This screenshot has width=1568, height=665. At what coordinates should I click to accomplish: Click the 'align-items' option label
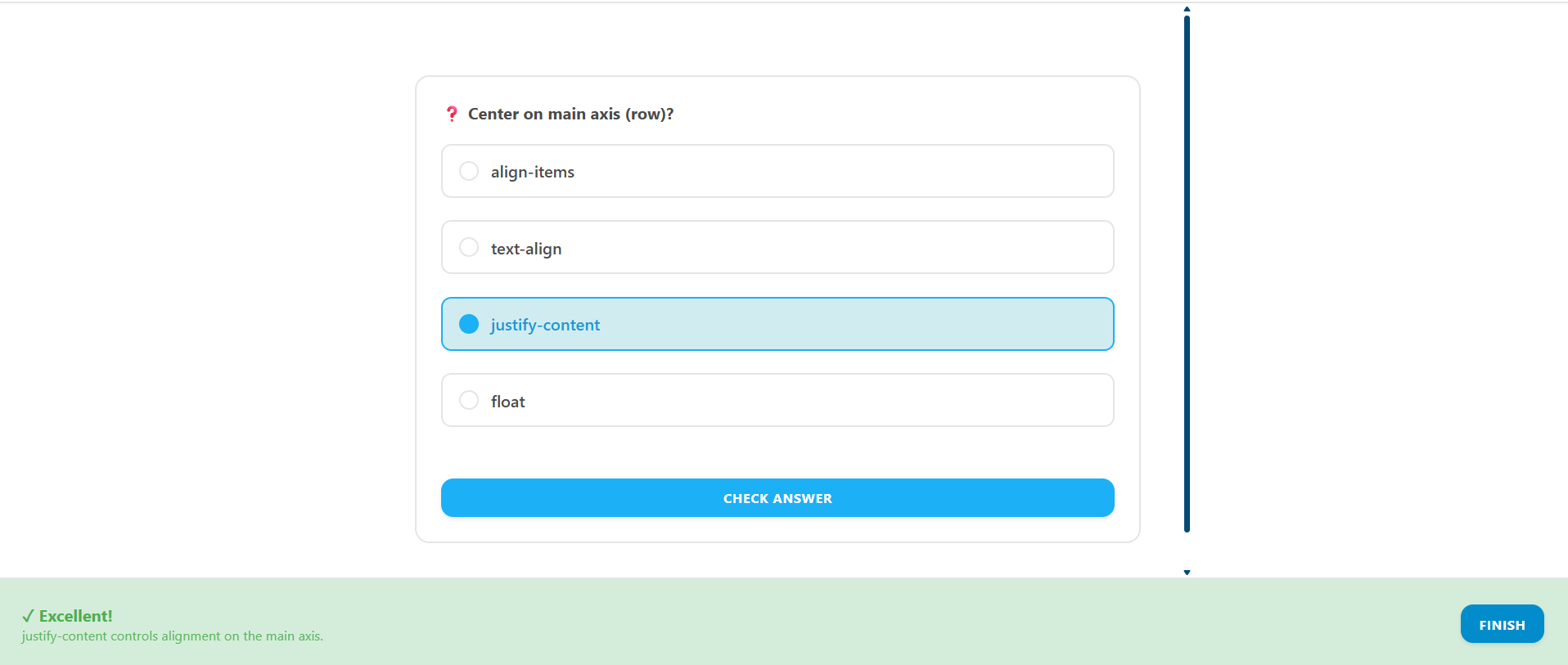pos(533,172)
